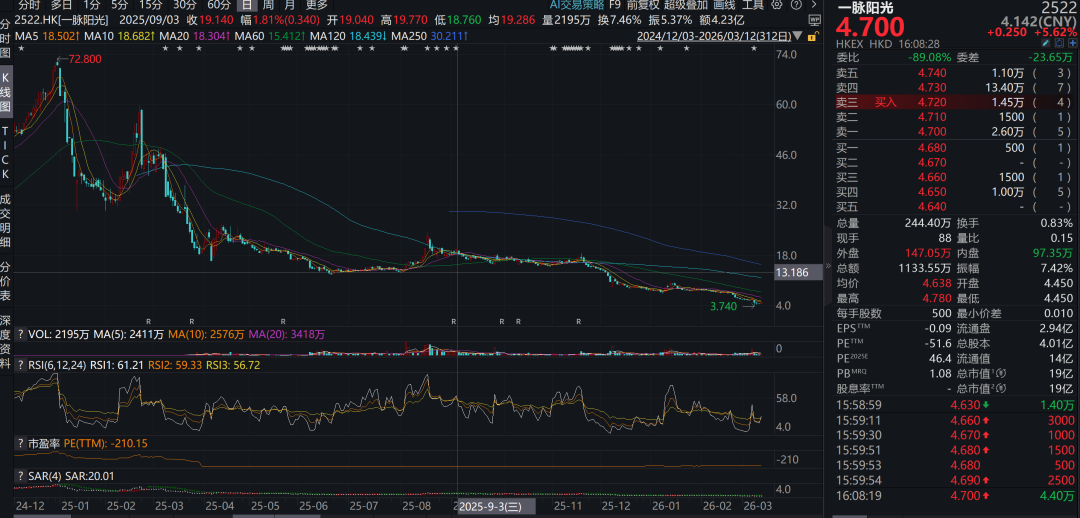The image size is (1080, 518).
Task: Click the RSI indicator help icon
Action: point(19,366)
